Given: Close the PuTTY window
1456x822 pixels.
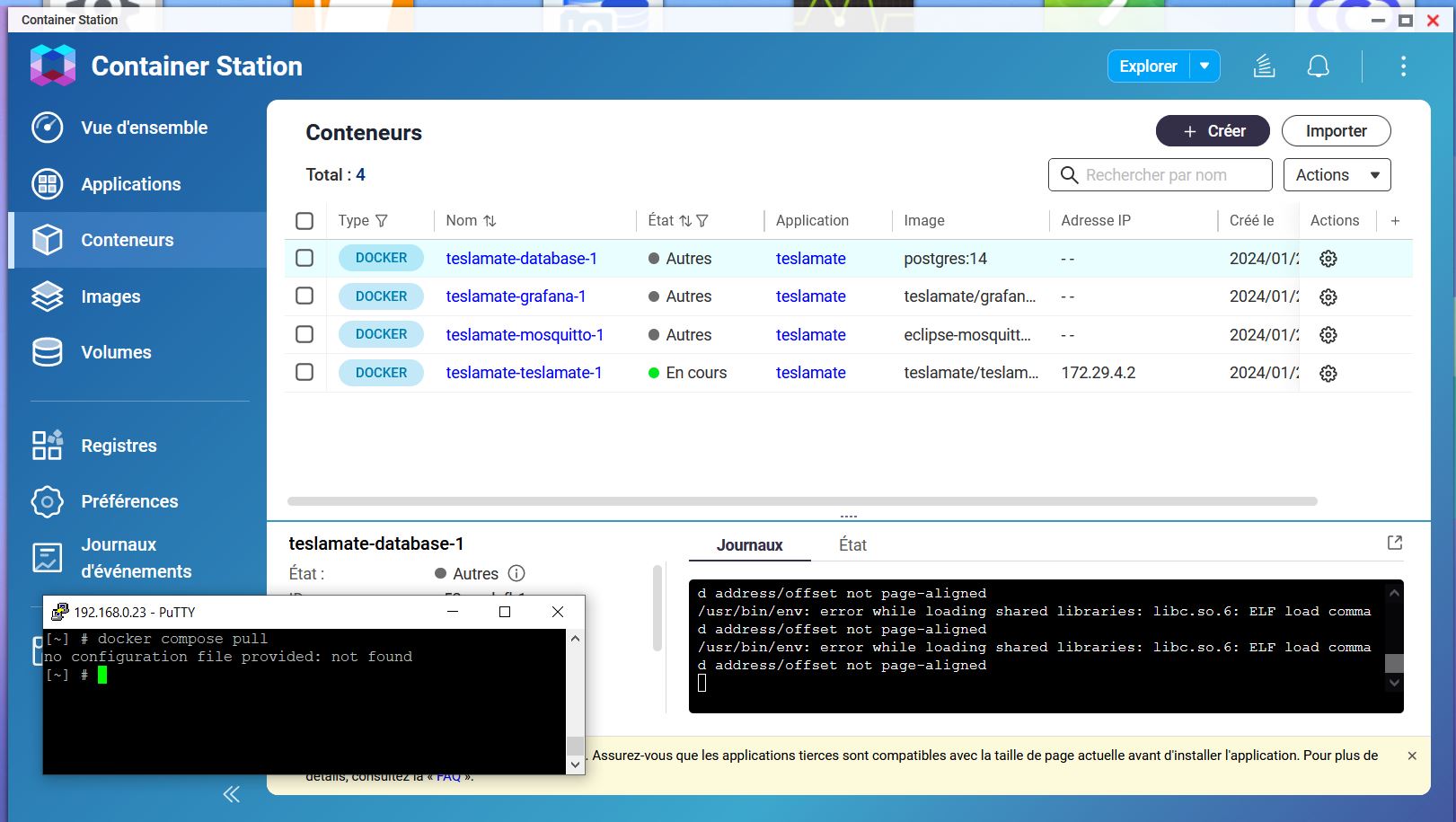Looking at the screenshot, I should (x=558, y=612).
